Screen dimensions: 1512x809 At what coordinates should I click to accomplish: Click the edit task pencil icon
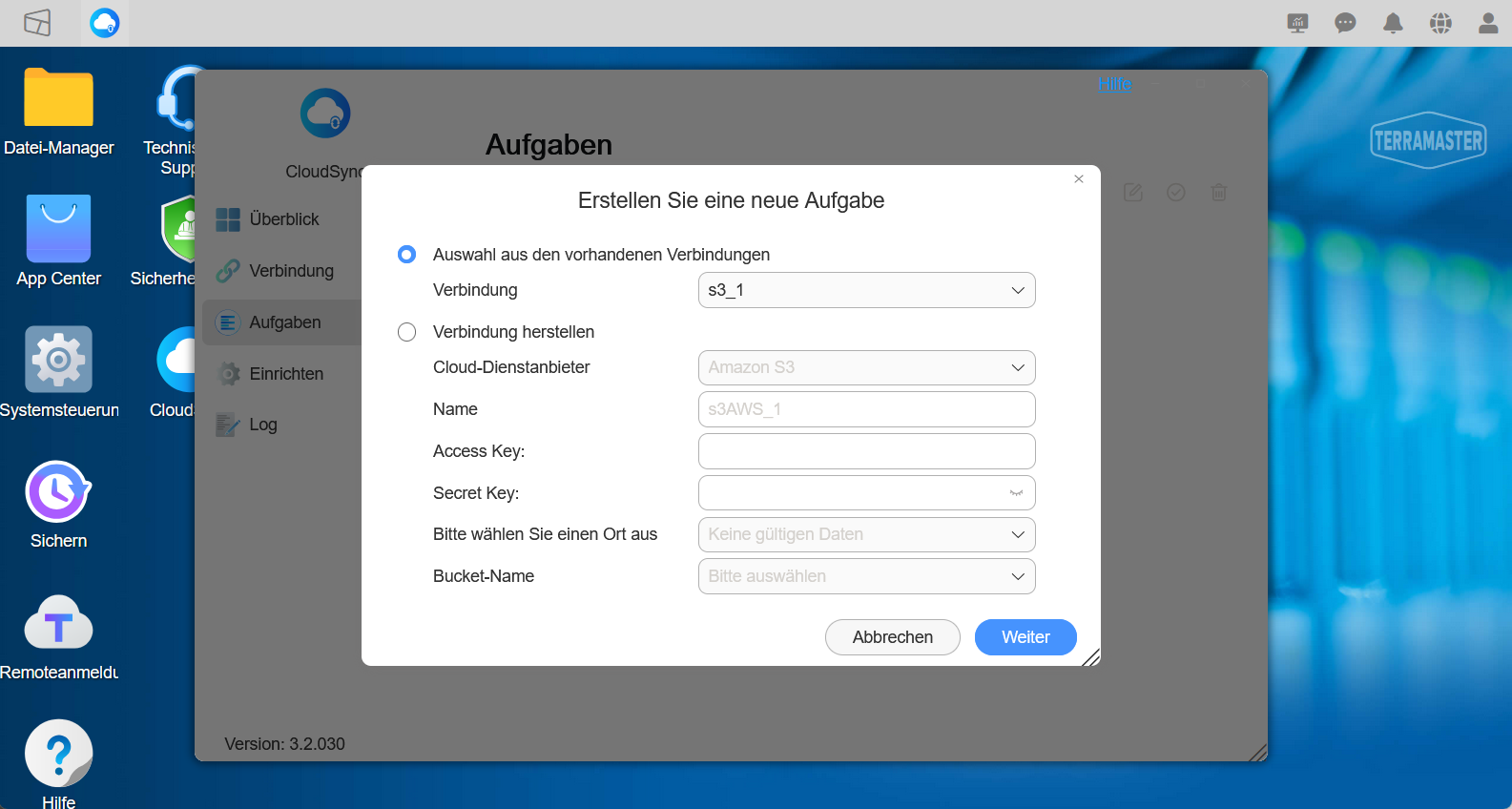point(1133,193)
